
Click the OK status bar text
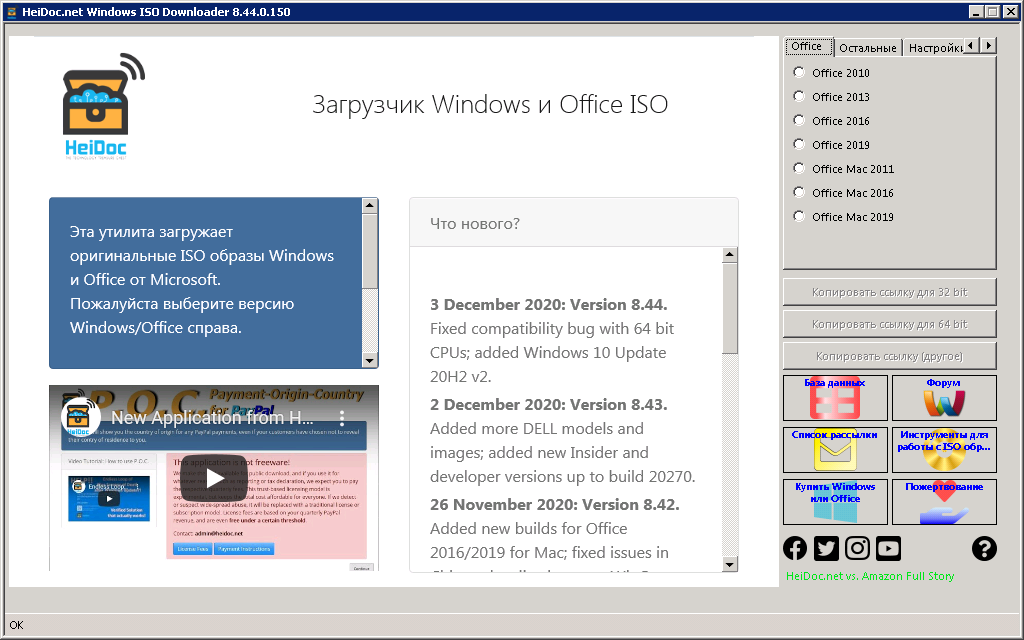pyautogui.click(x=16, y=625)
